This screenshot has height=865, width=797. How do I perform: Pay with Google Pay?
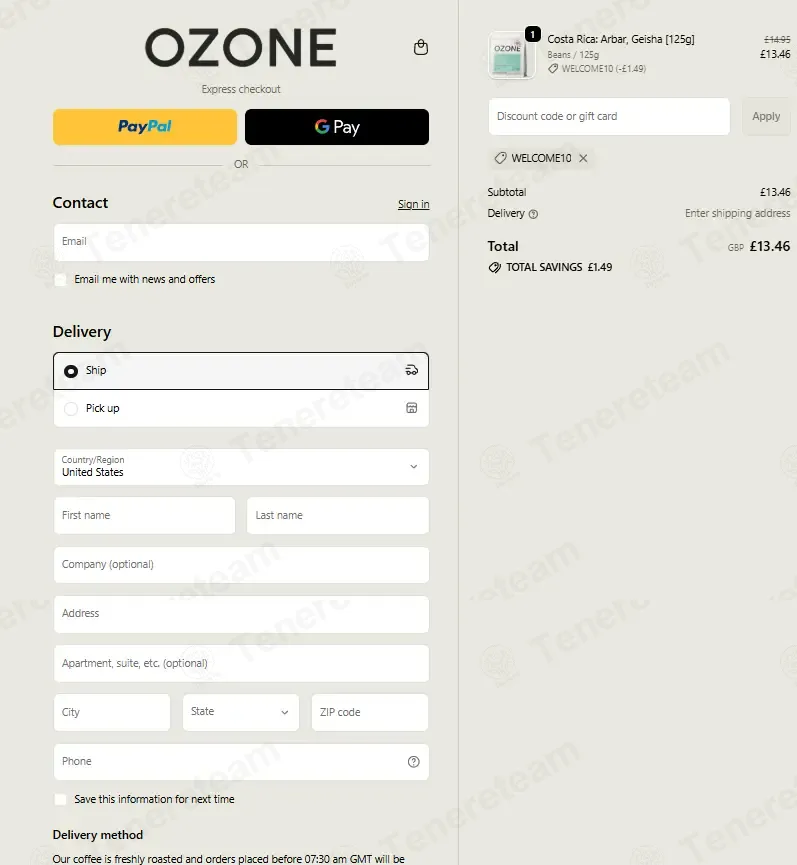pyautogui.click(x=337, y=127)
